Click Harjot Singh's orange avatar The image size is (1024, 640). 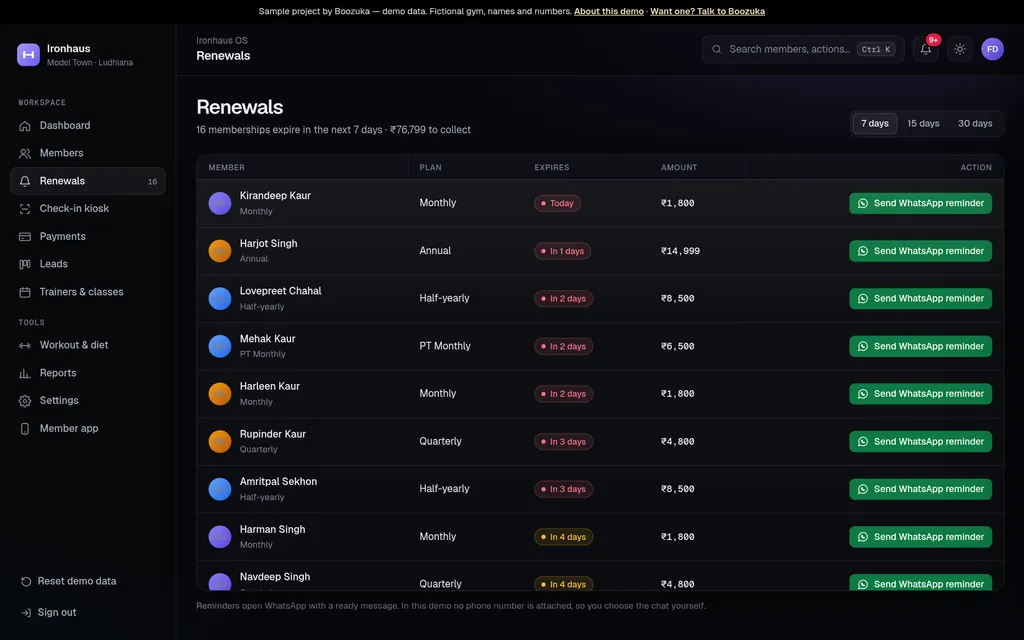[219, 251]
